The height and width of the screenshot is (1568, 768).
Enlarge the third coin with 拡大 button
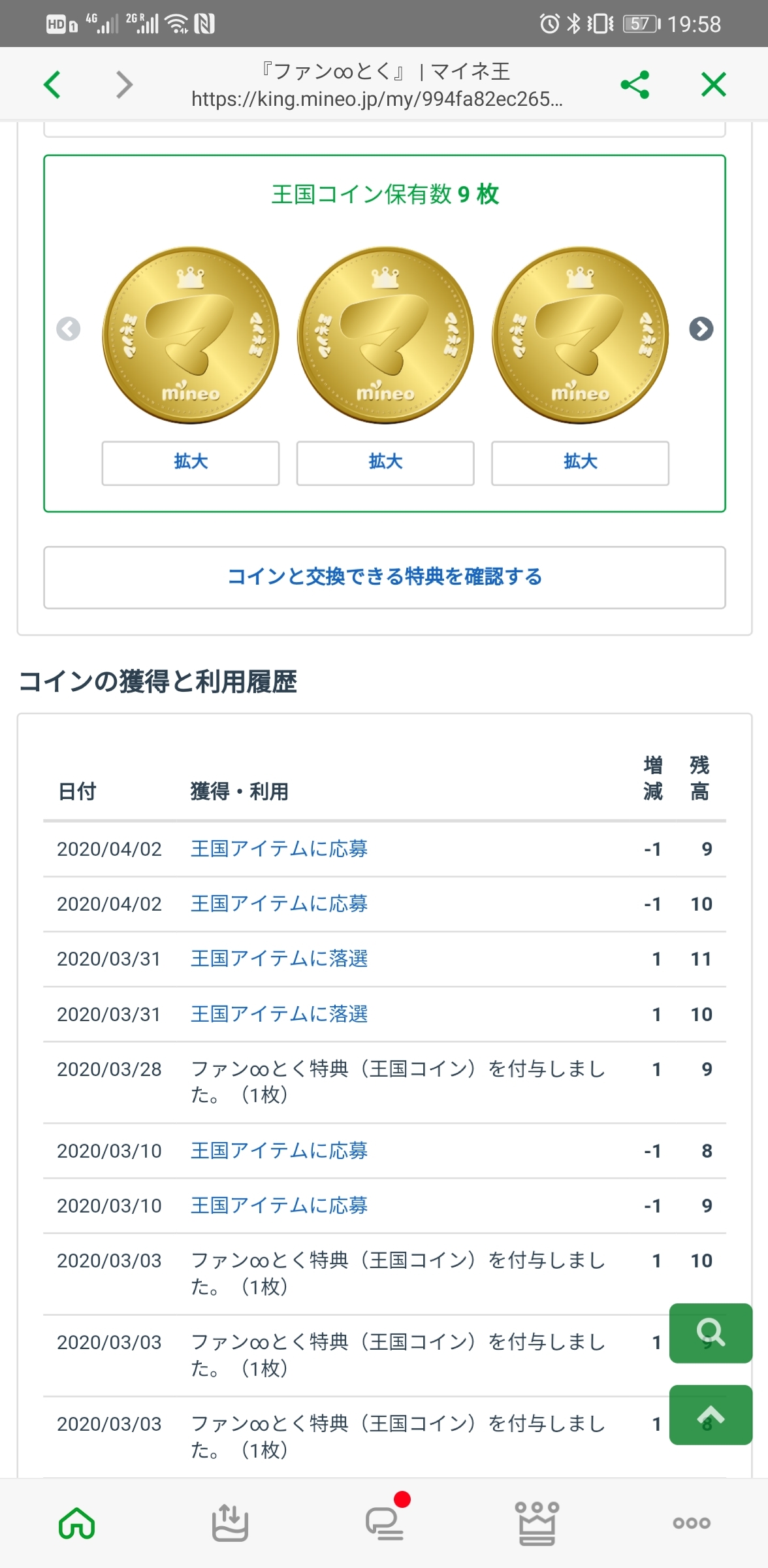coord(580,463)
